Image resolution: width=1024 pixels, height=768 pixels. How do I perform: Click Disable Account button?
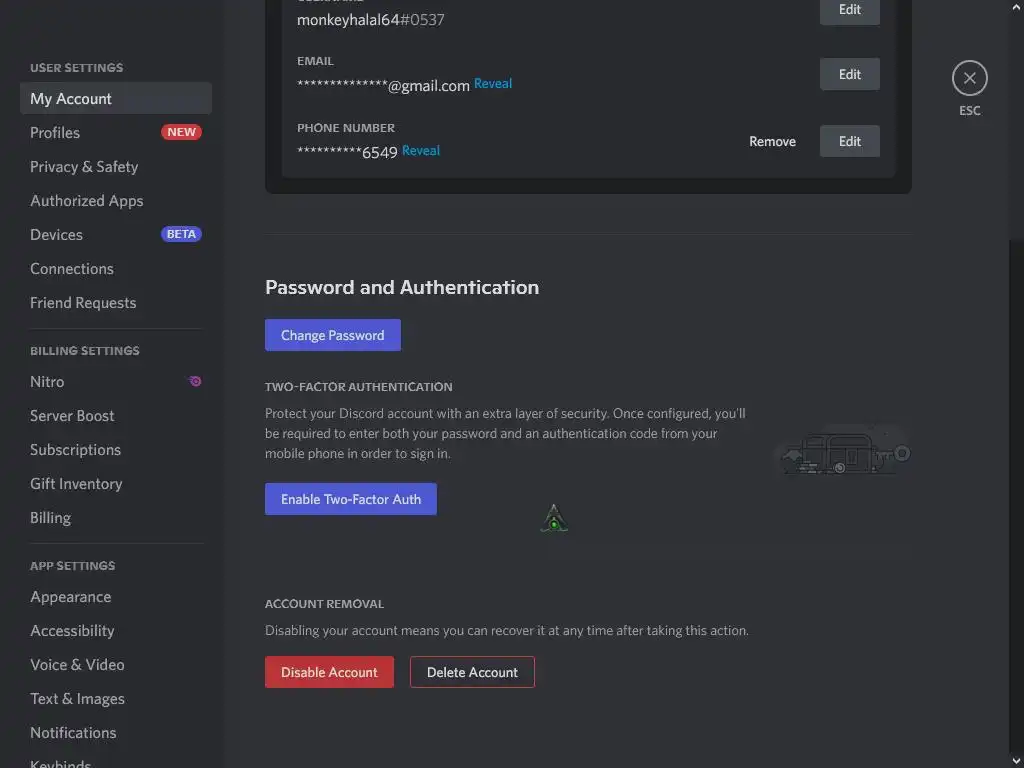[x=329, y=672]
